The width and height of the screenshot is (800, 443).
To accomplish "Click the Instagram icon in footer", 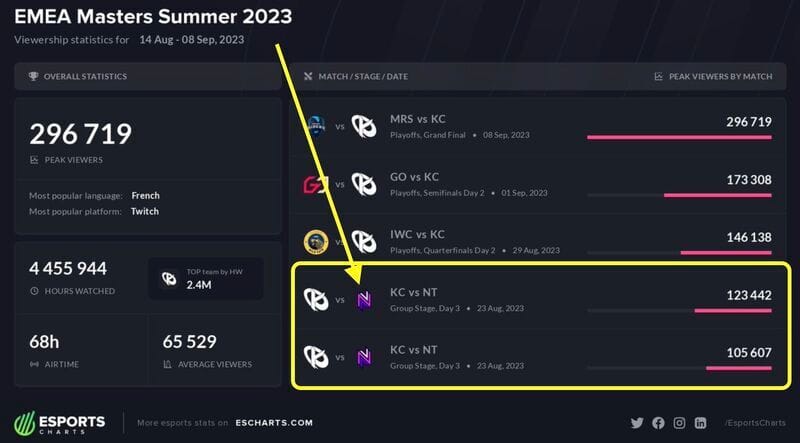I will [679, 423].
